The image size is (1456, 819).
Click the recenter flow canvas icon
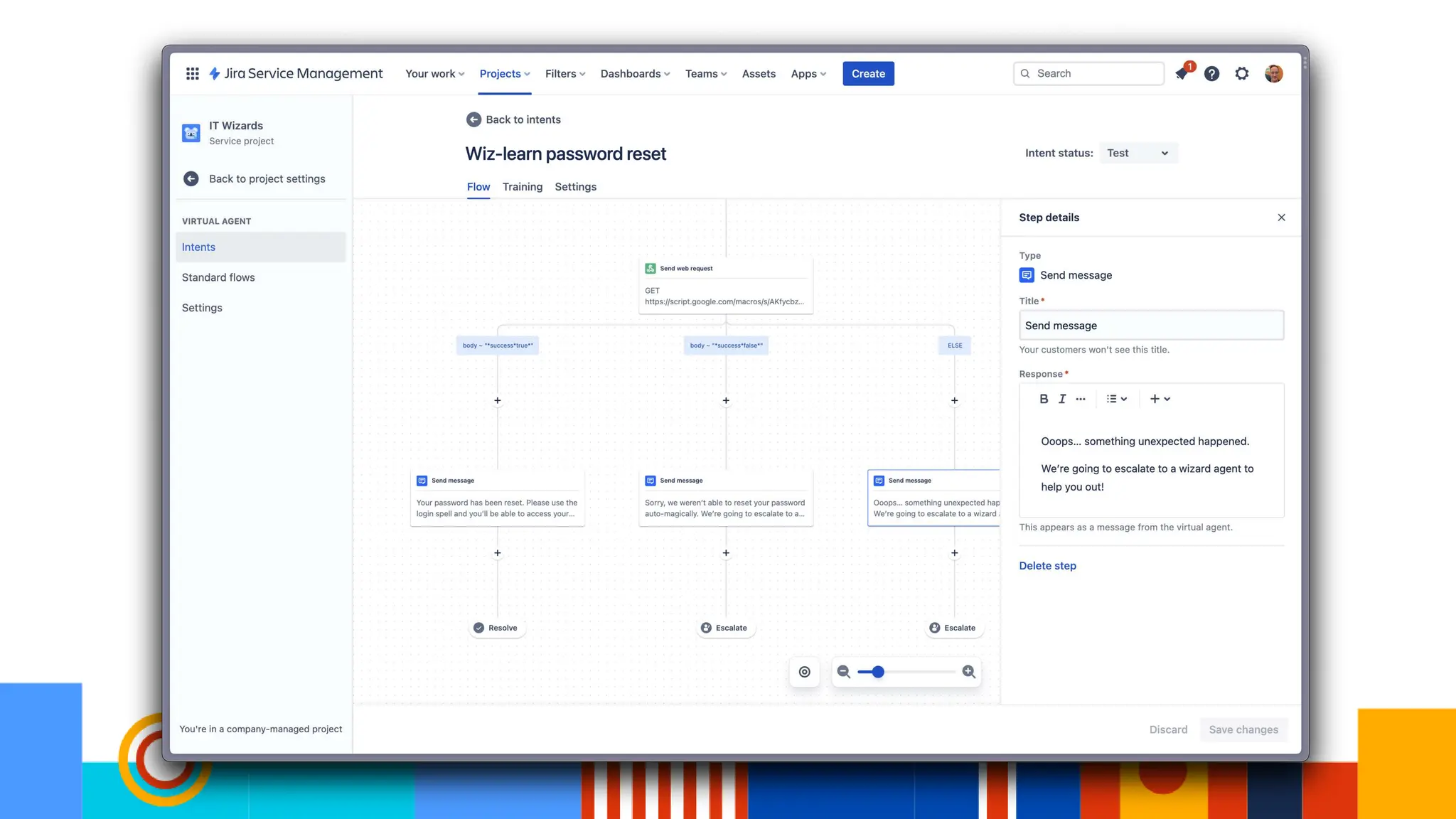[x=804, y=672]
